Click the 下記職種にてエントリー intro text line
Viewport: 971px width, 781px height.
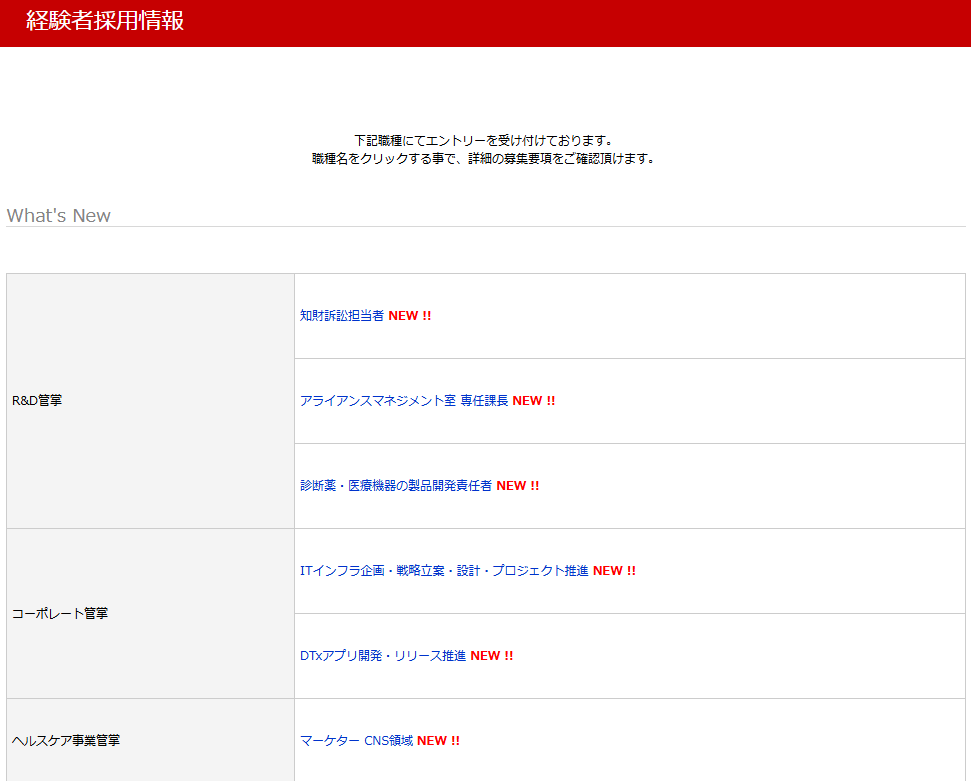[484, 141]
